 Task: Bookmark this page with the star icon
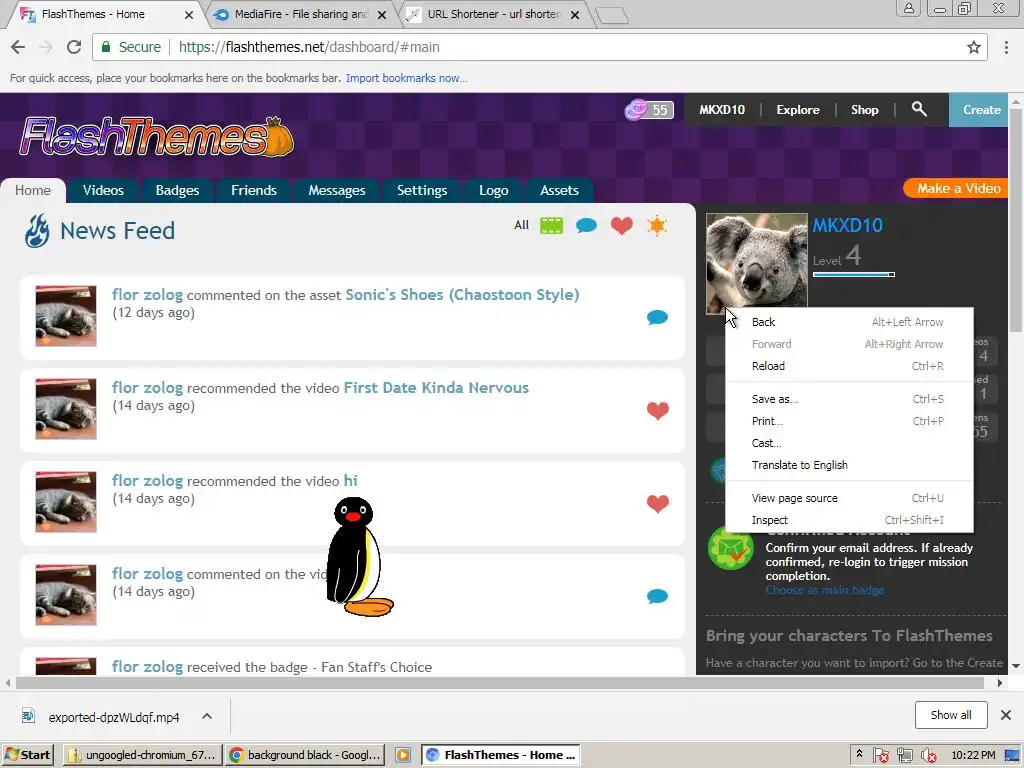click(974, 47)
